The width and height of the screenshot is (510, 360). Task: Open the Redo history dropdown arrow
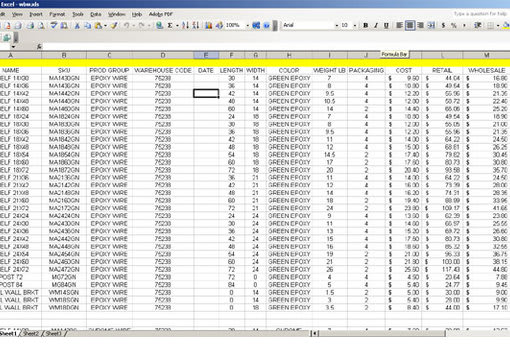149,26
